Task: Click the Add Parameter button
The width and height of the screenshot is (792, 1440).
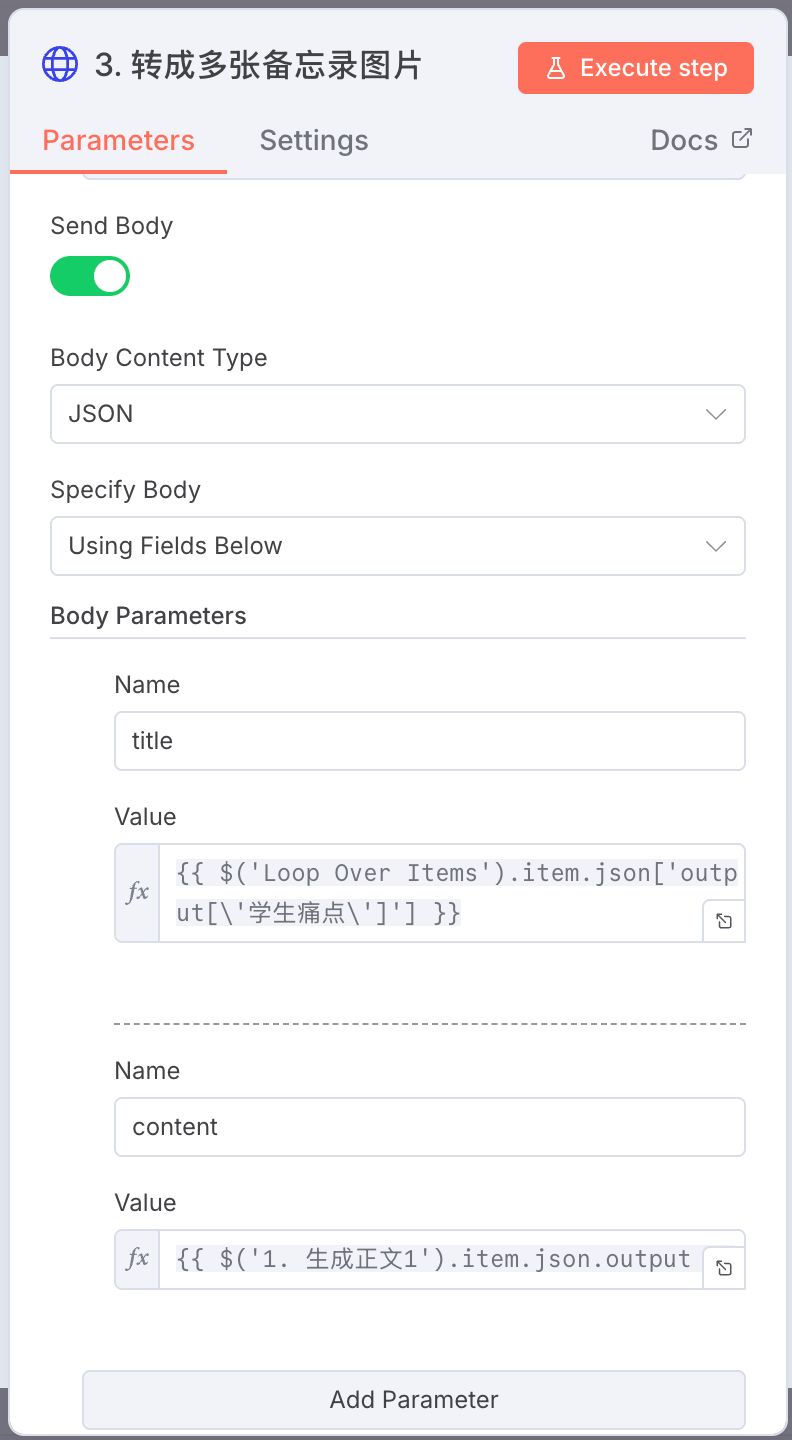Action: pos(413,1400)
